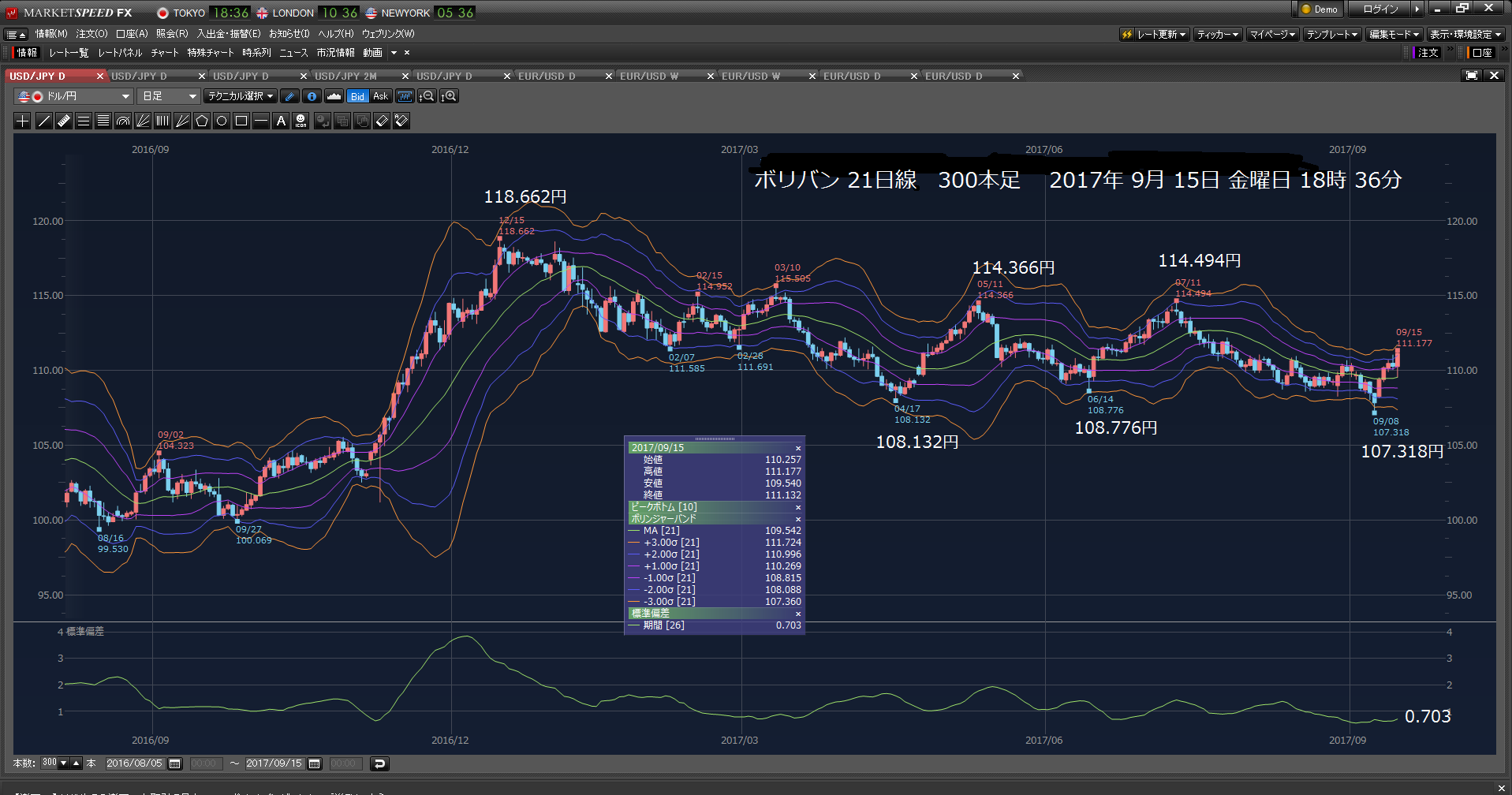Close the ボリンジャーバンド indicator row
The width and height of the screenshot is (1512, 795).
coord(797,519)
